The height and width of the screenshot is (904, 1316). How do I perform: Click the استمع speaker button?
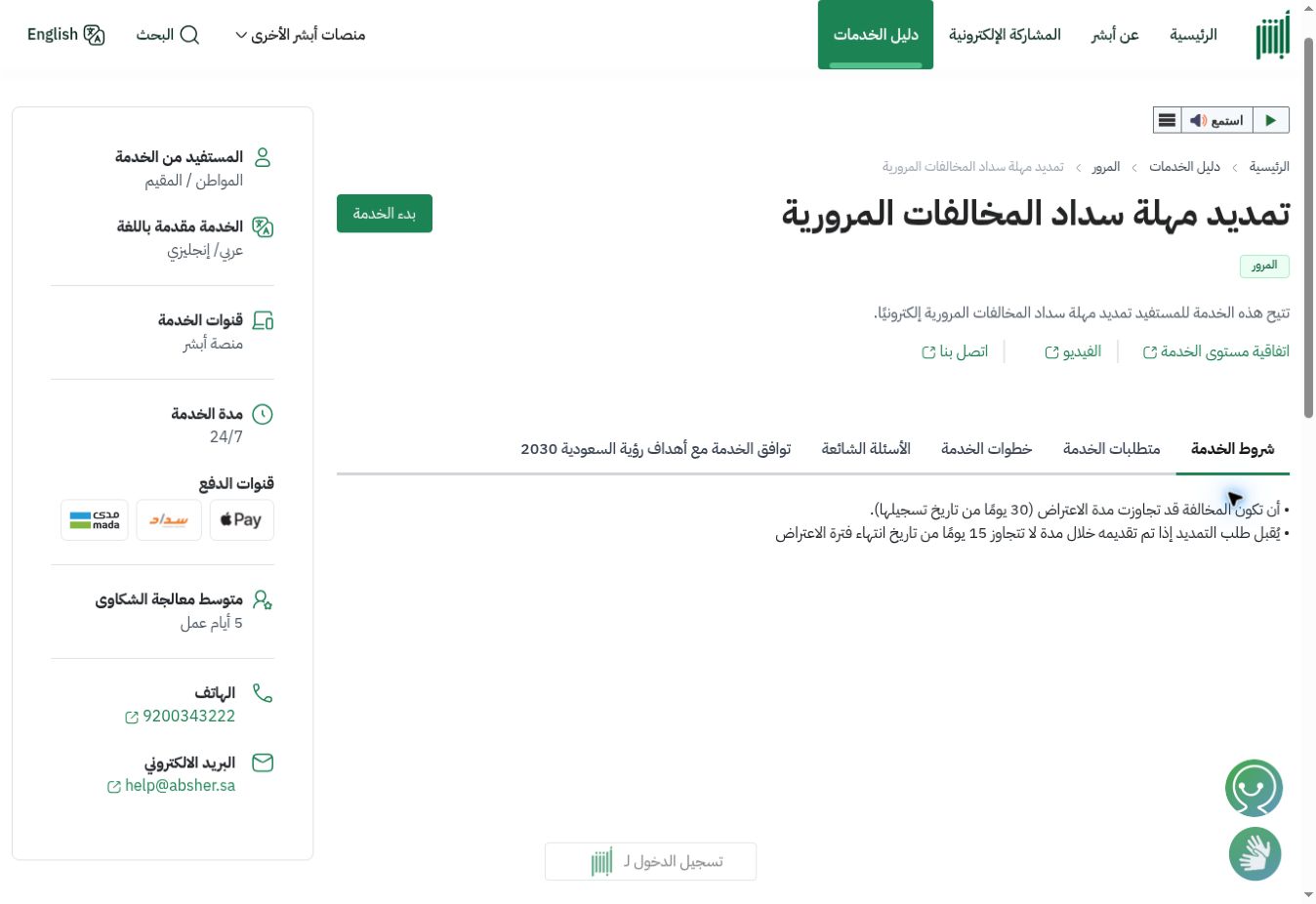[1216, 120]
